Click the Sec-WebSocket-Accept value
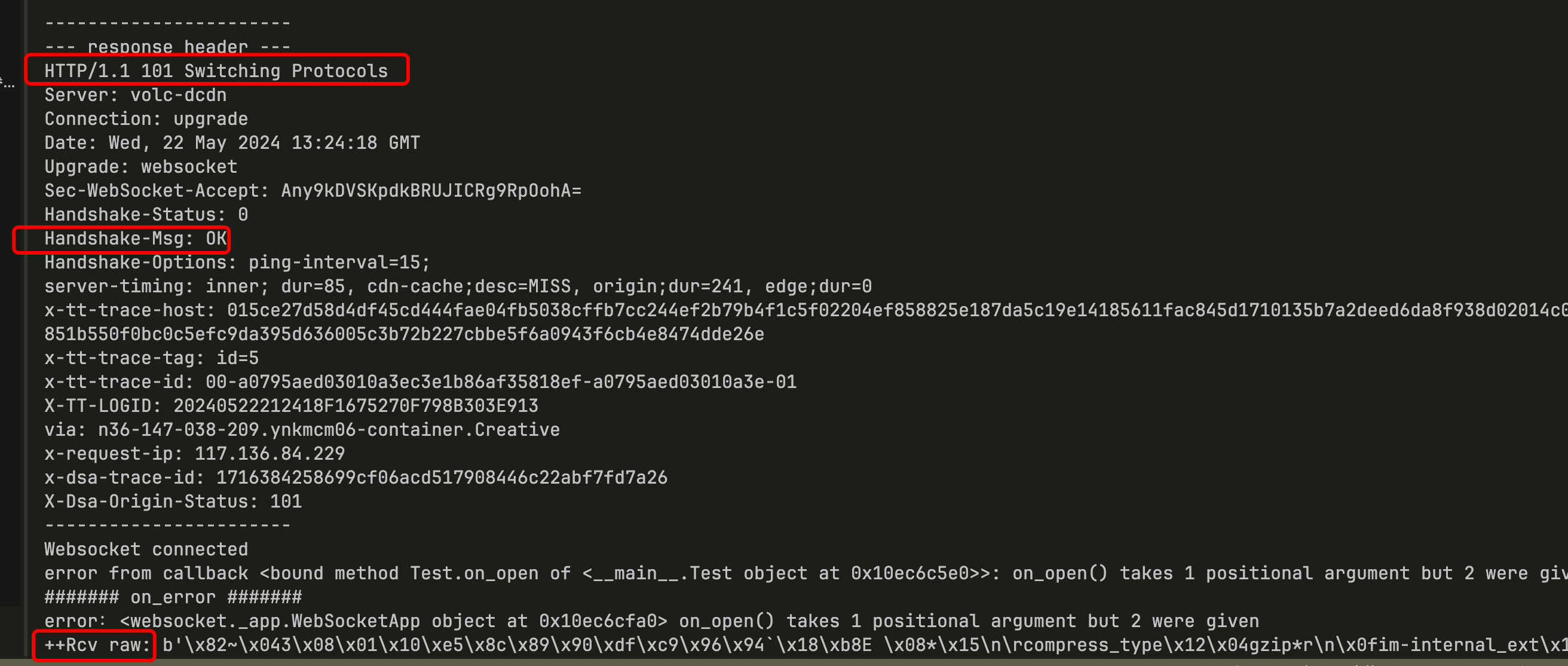 431,191
